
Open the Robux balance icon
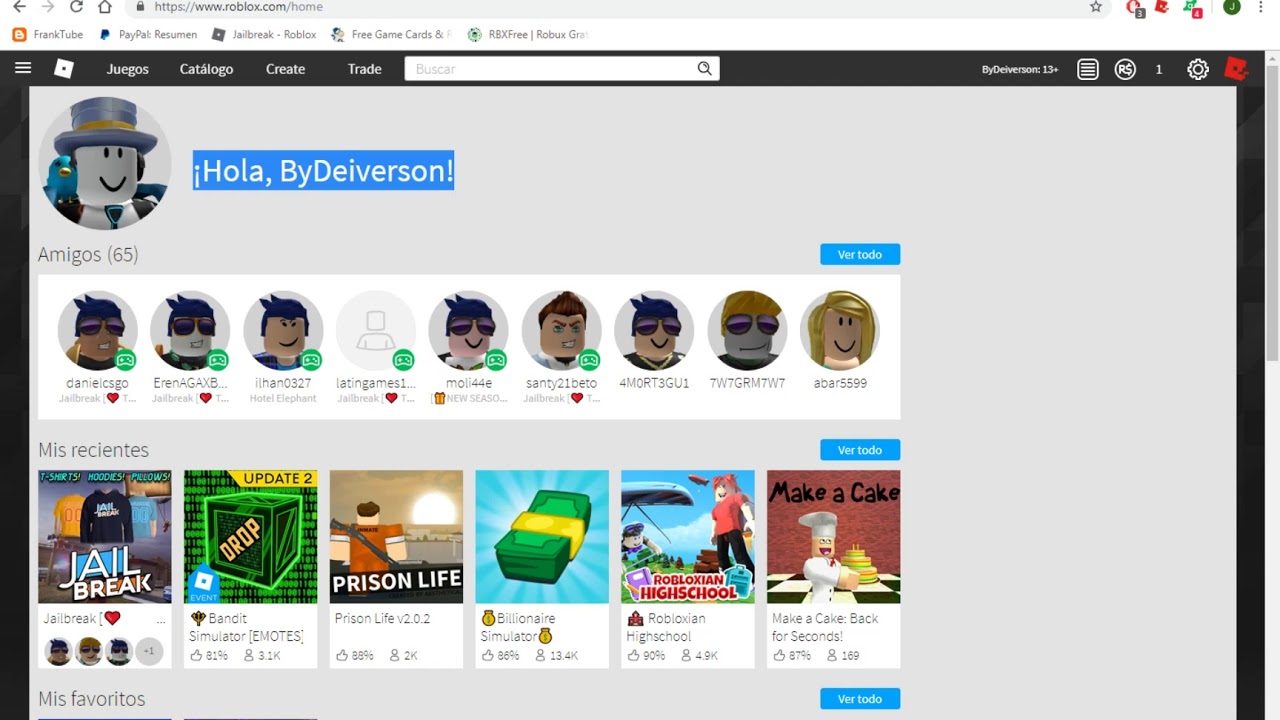click(x=1125, y=69)
